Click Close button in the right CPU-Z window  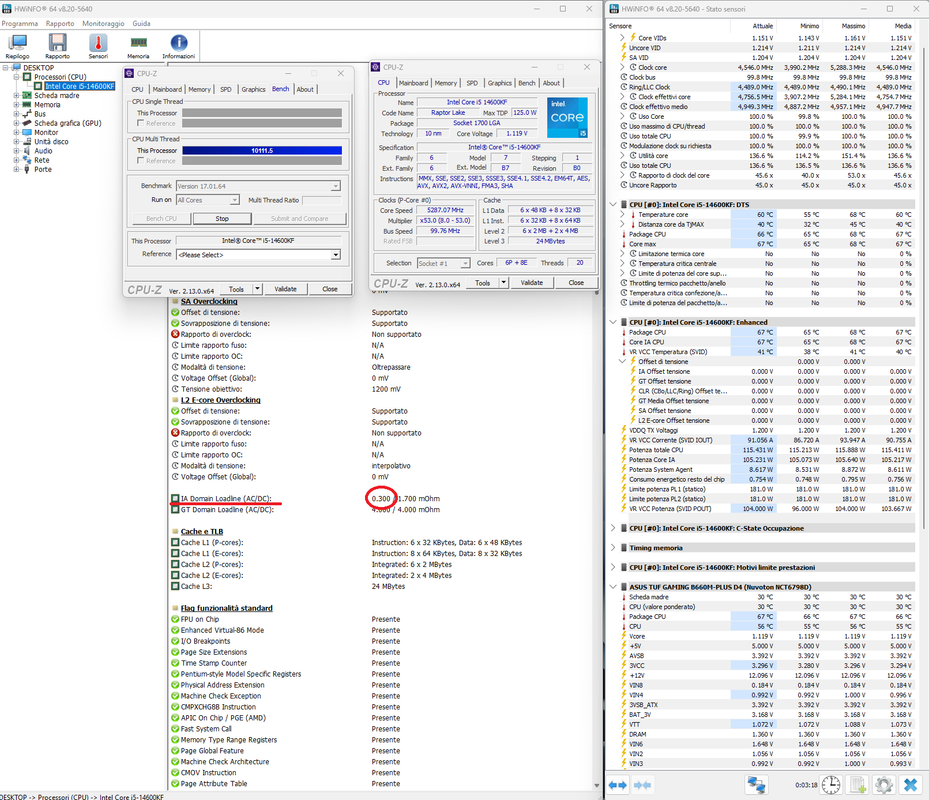coord(576,283)
